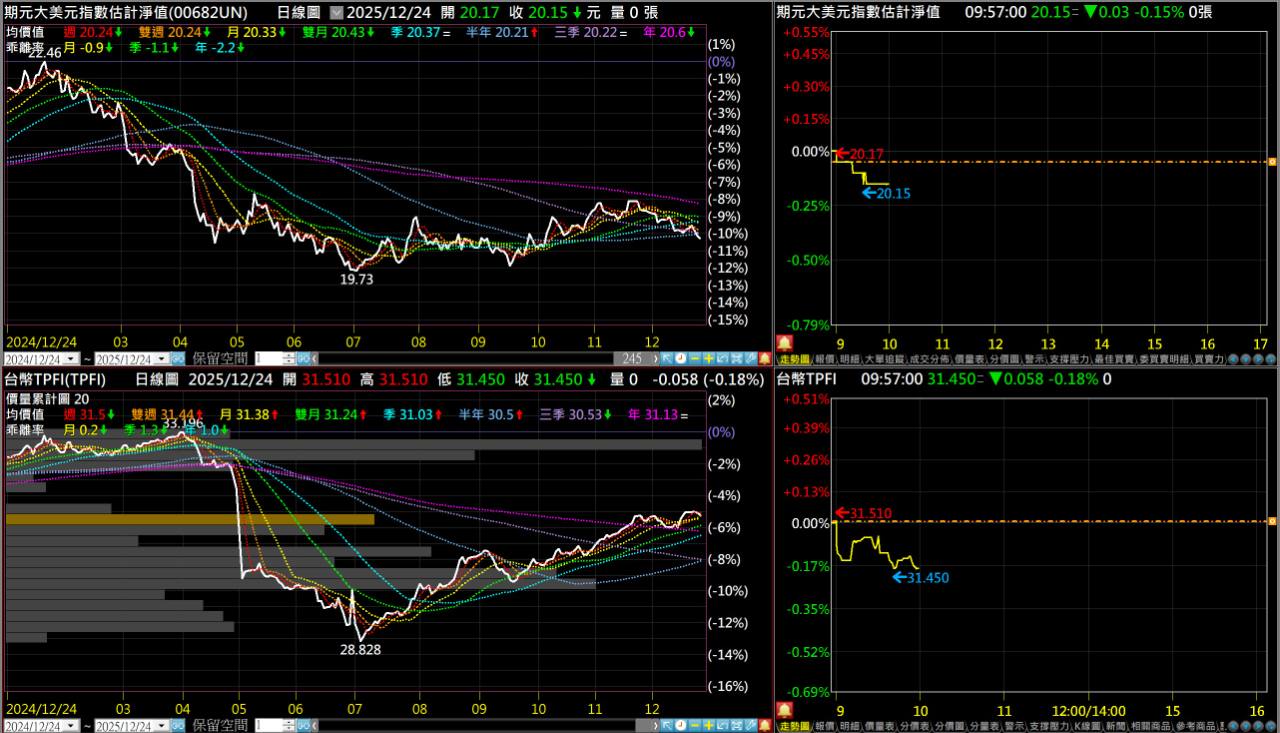
Task: Click the highlighted orange volume-profile bar on the TPFI chart
Action: (190, 519)
